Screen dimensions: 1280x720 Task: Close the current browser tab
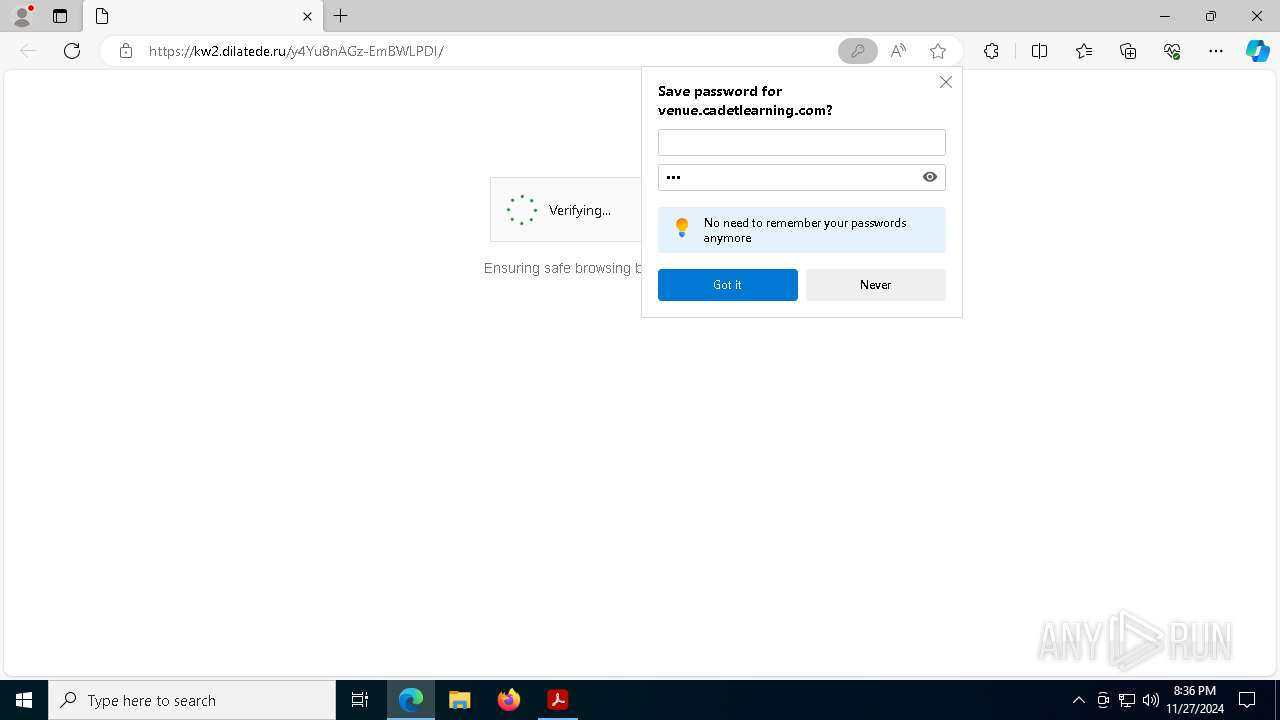click(x=307, y=16)
